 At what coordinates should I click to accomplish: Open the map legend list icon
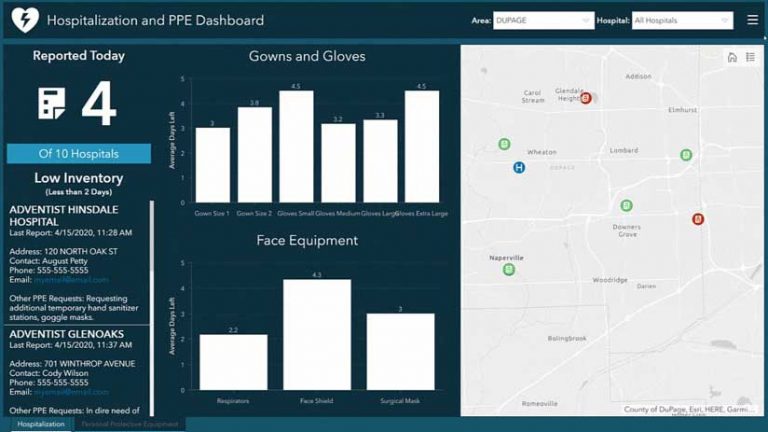[750, 57]
